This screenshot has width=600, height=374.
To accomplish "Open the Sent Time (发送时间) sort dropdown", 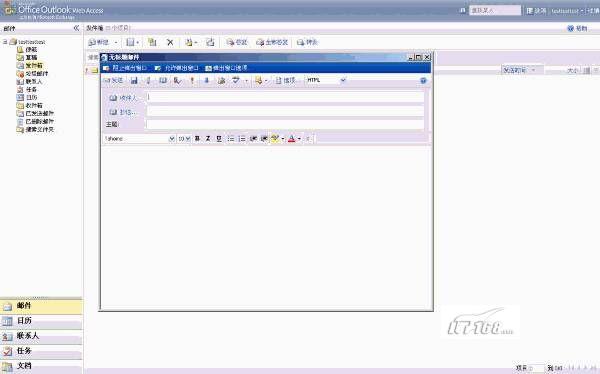I will [522, 70].
